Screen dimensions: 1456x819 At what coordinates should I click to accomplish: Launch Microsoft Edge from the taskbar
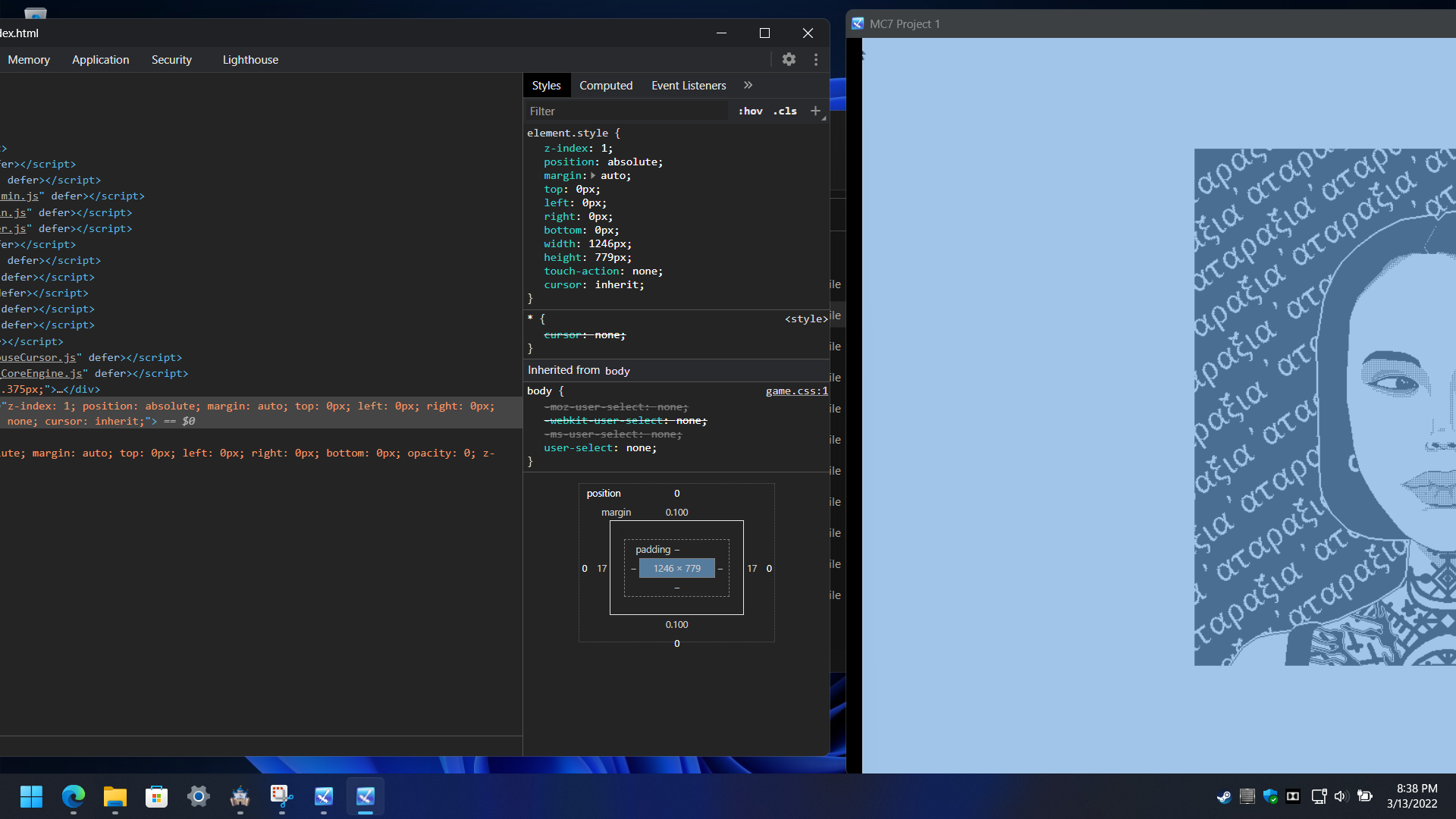(73, 797)
